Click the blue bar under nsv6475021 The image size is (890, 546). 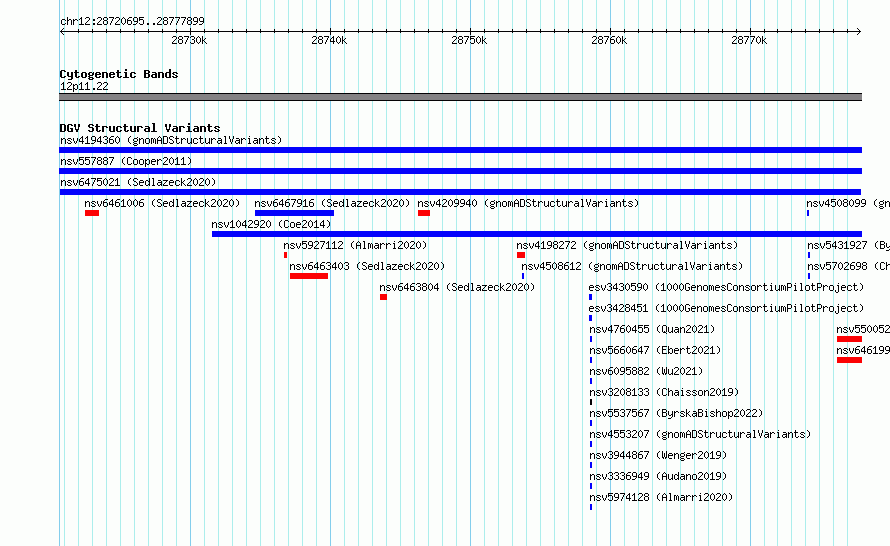pos(460,192)
